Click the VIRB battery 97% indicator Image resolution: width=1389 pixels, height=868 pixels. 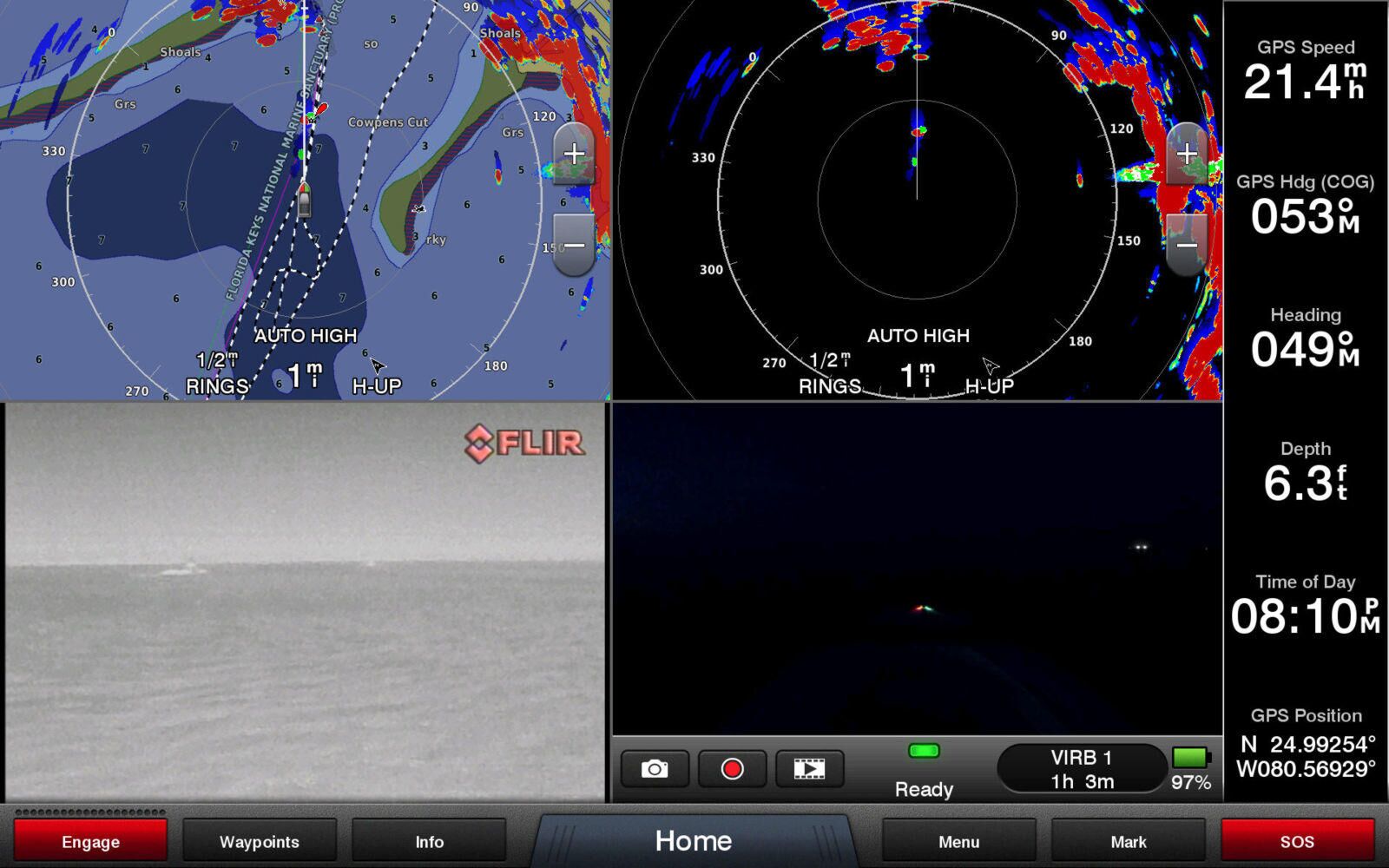[1190, 769]
